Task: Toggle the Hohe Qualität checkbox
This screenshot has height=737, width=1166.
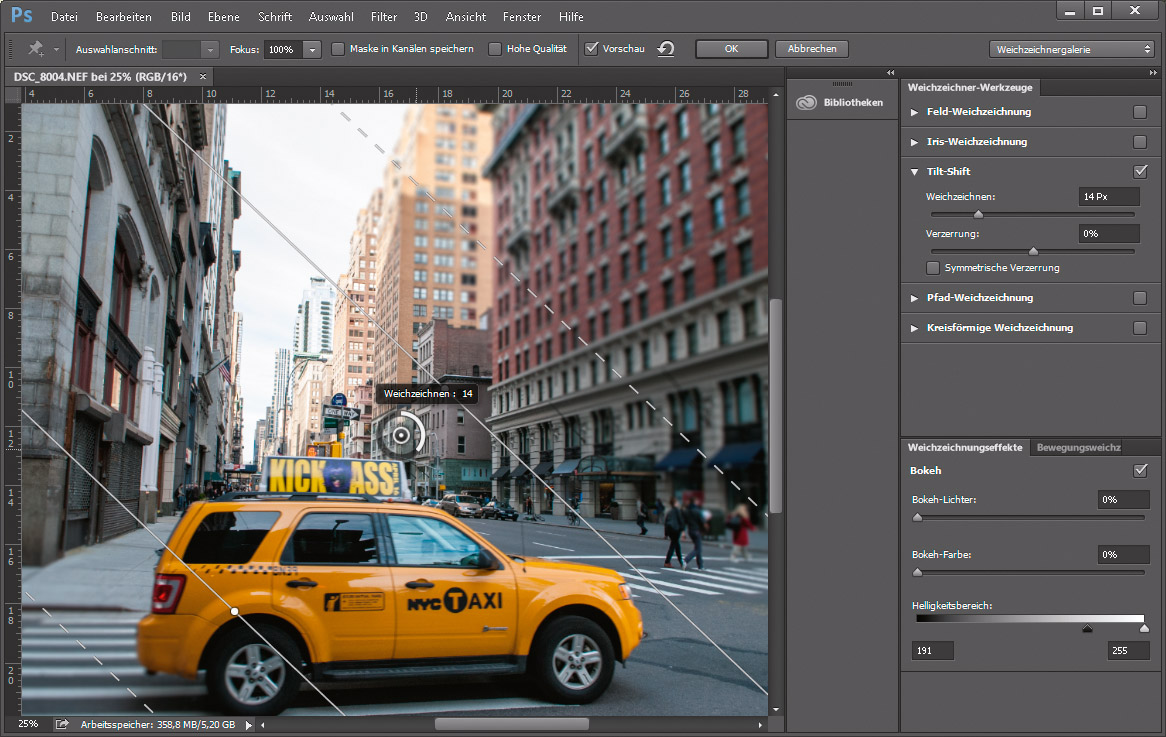Action: (495, 49)
